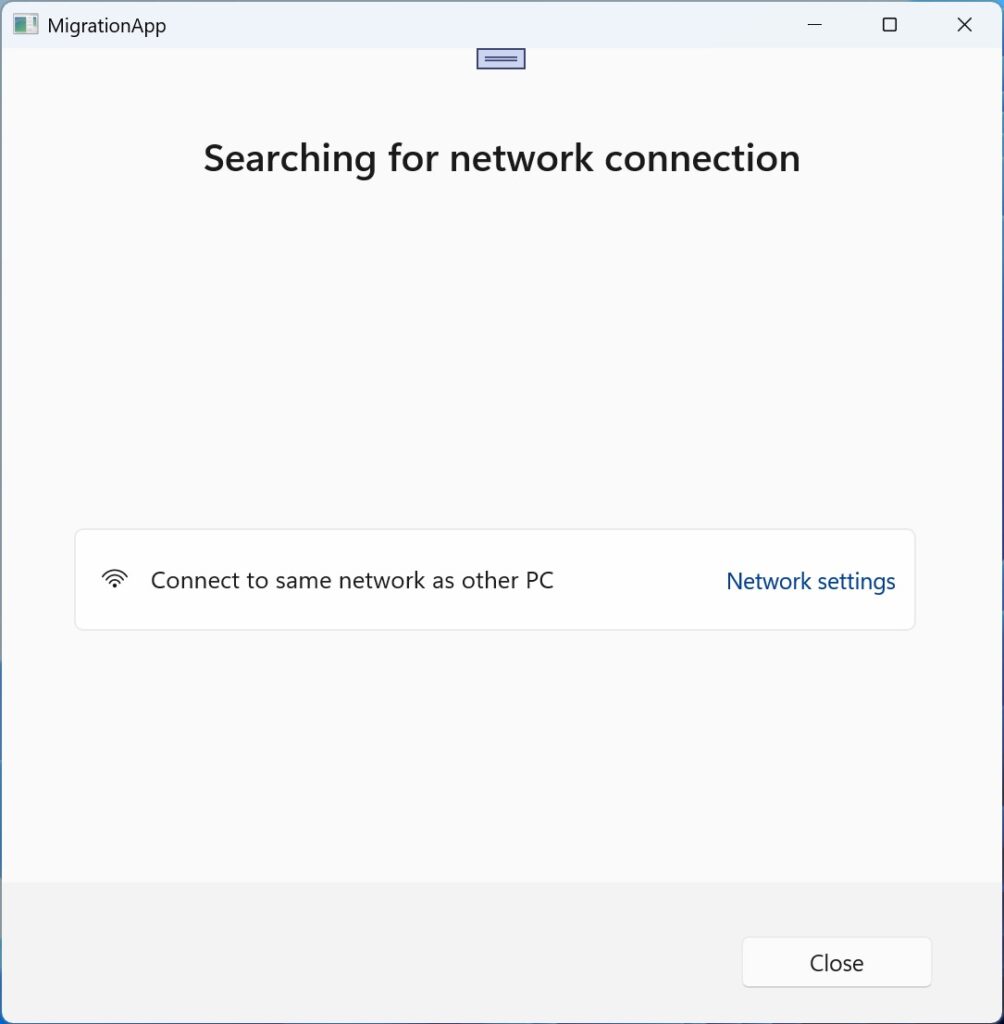Click the Searching for network connection heading
Image resolution: width=1004 pixels, height=1024 pixels.
pyautogui.click(x=501, y=158)
